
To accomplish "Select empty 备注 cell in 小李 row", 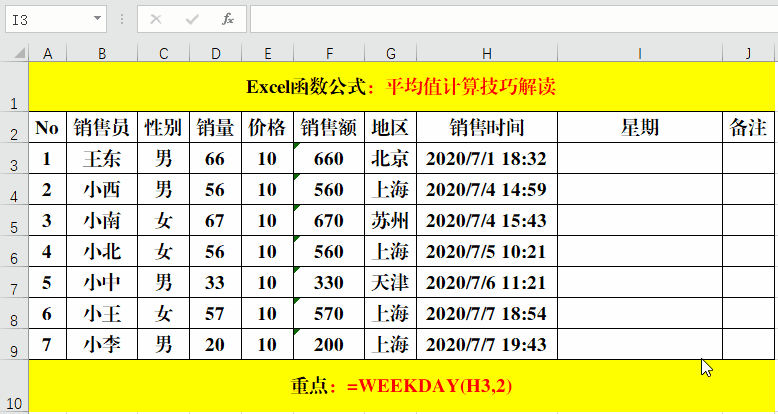I will (748, 344).
